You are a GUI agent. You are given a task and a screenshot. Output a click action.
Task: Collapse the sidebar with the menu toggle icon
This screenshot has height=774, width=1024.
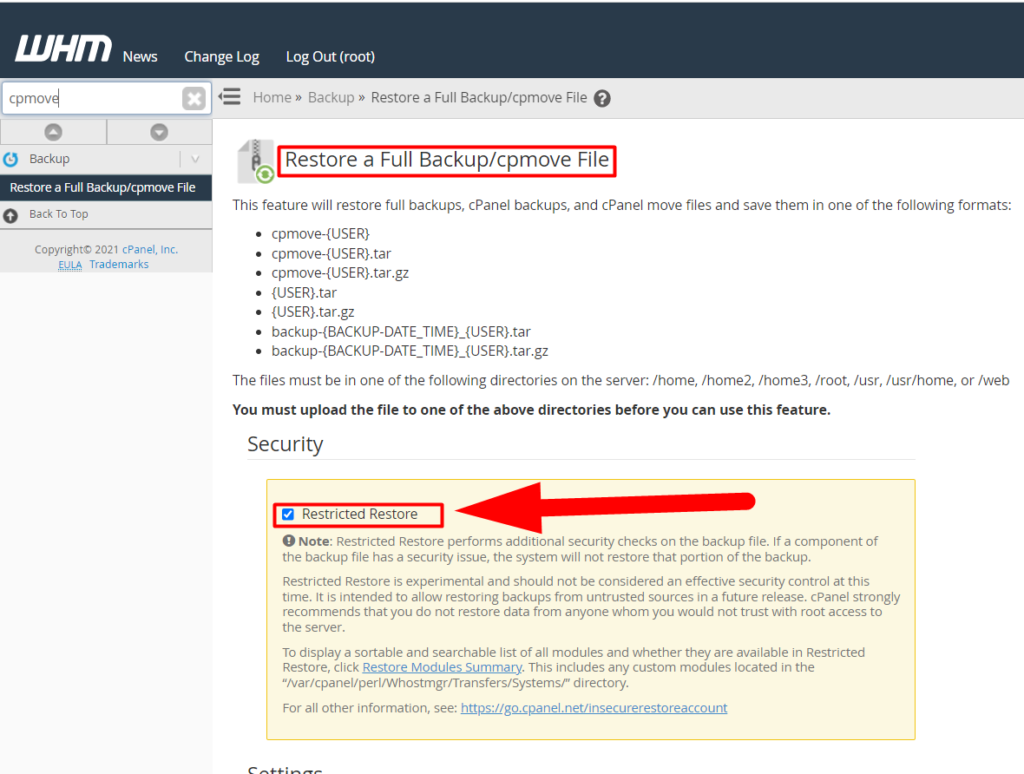click(230, 97)
